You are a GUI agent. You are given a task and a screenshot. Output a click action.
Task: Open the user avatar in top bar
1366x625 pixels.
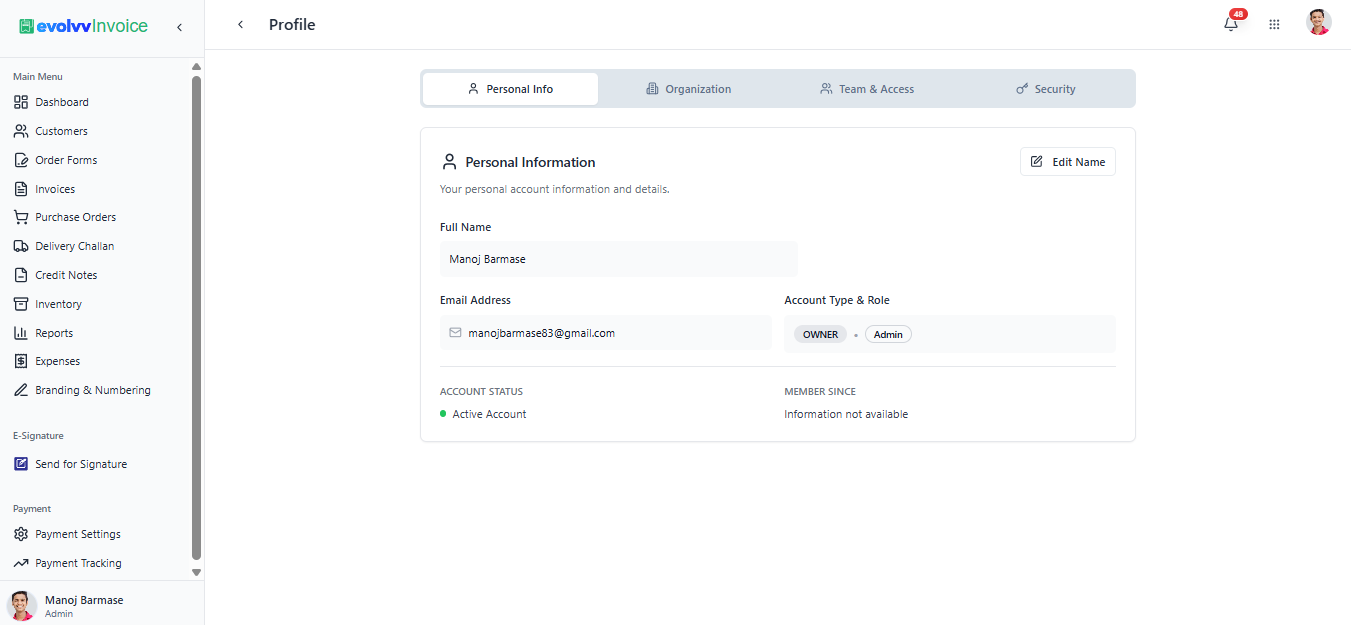(1319, 23)
